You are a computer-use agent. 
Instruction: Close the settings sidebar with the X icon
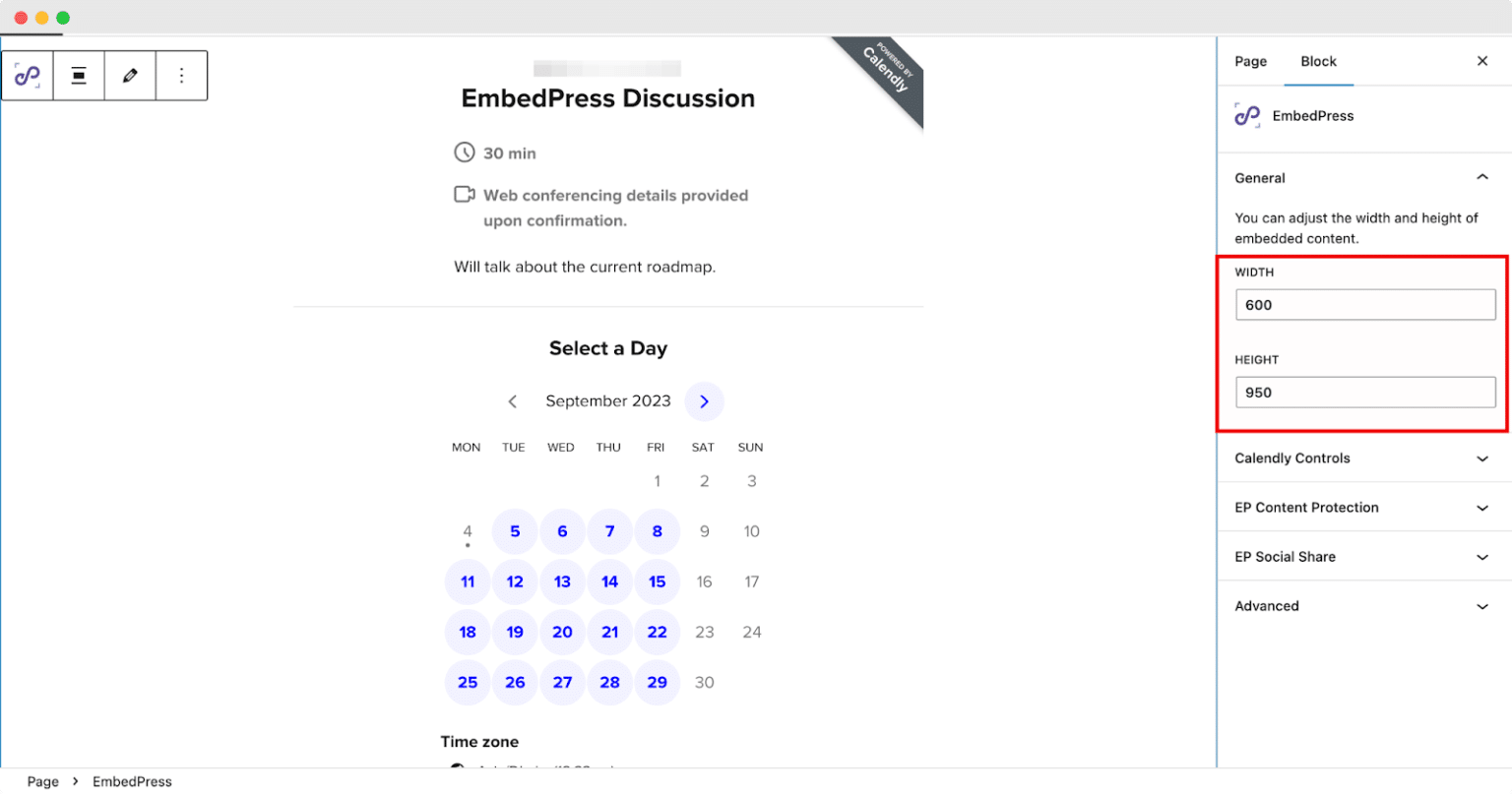pos(1482,61)
